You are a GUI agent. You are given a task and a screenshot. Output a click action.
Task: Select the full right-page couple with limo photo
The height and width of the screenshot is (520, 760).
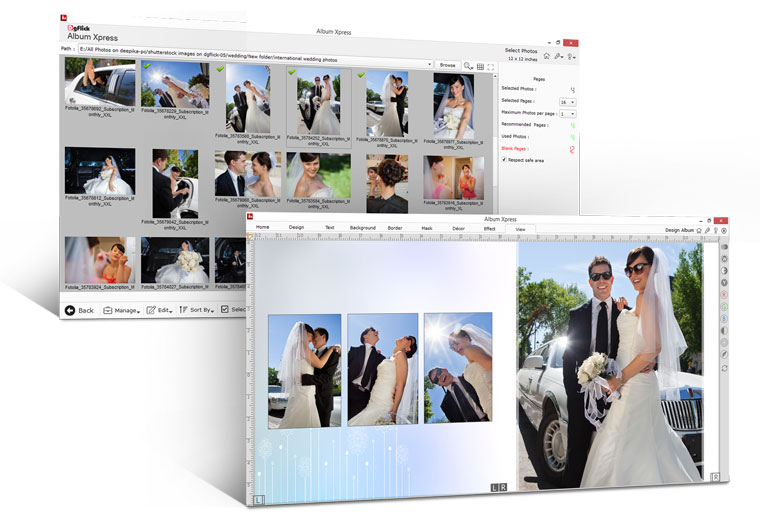point(610,364)
